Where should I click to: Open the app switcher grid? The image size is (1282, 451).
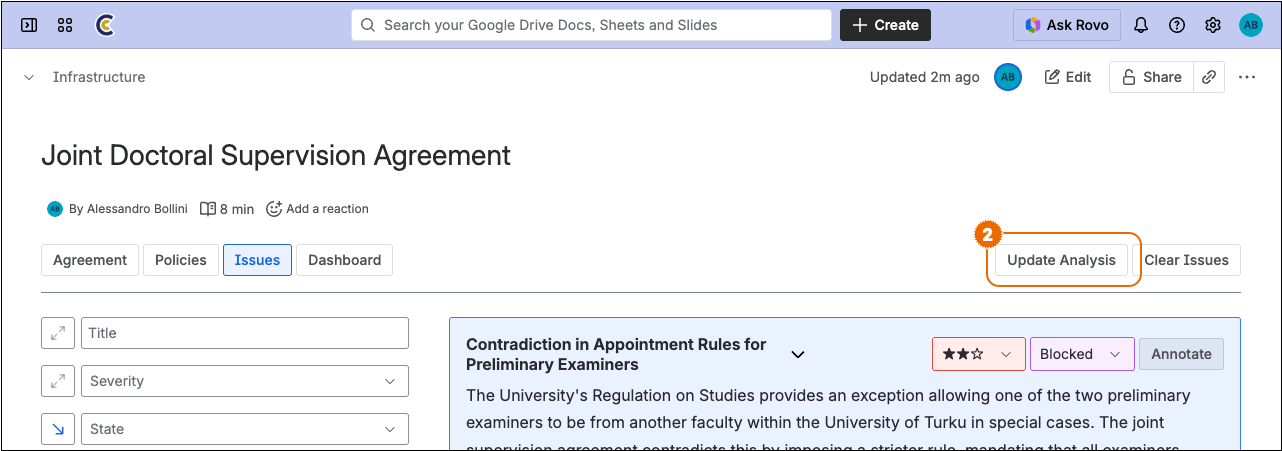65,25
